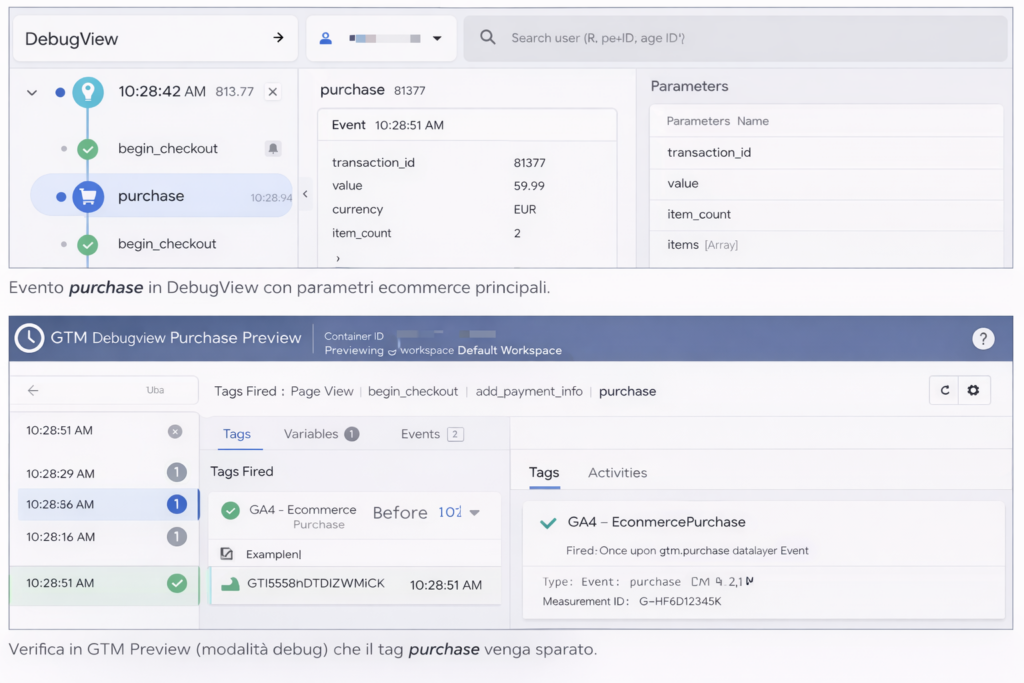Click the bell icon beside begin_checkout
The image size is (1024, 683).
273,148
